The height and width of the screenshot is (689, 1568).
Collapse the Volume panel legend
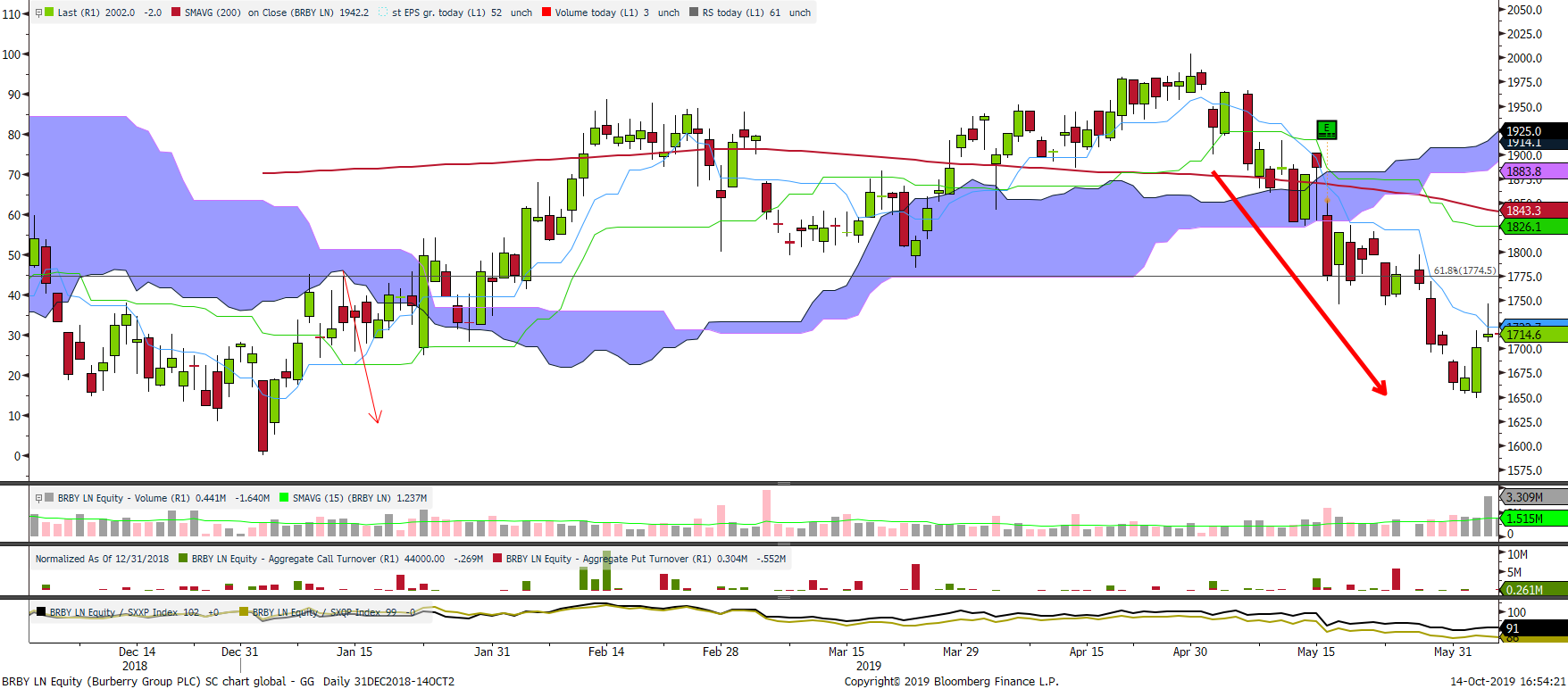[x=38, y=498]
